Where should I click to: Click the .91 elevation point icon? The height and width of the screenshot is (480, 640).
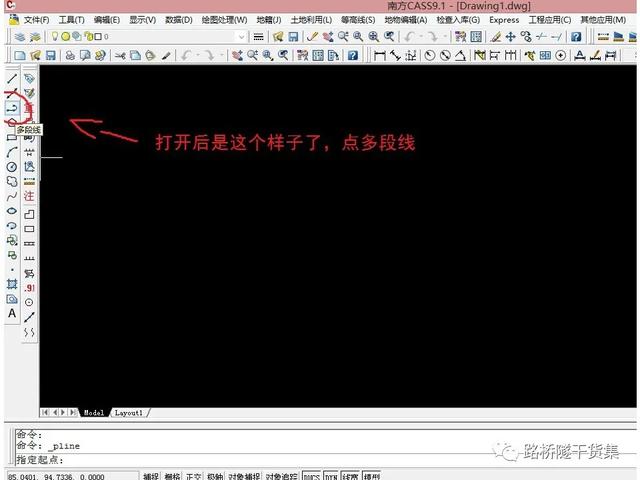(29, 288)
